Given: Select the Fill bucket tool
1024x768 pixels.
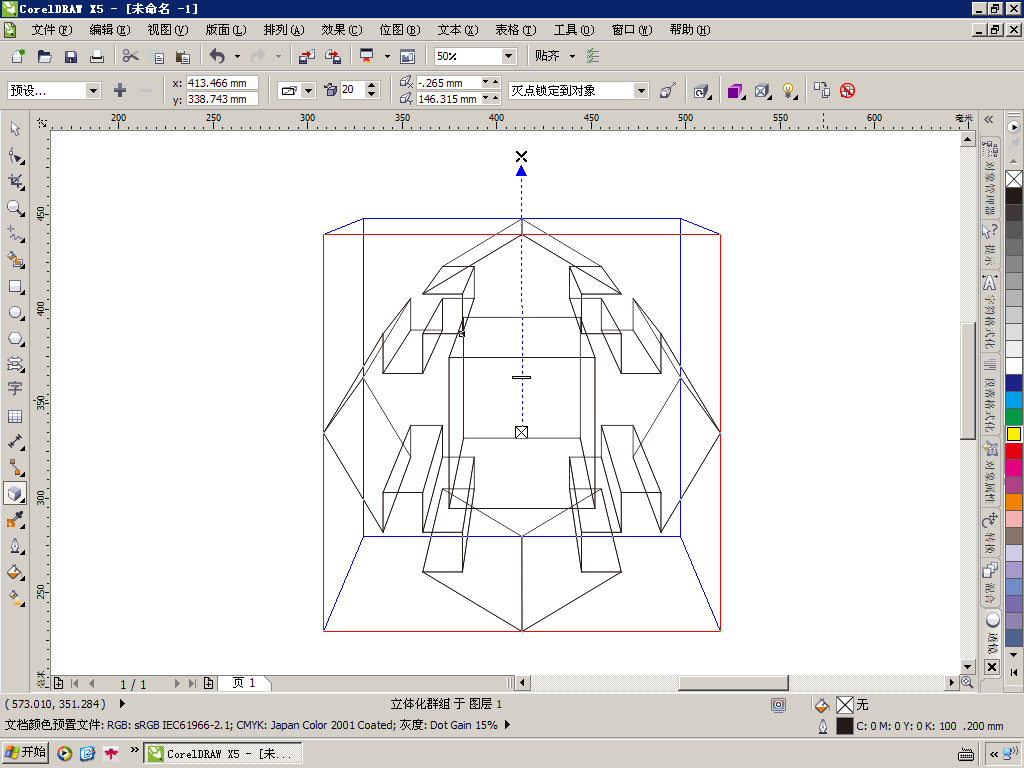Looking at the screenshot, I should click(15, 572).
